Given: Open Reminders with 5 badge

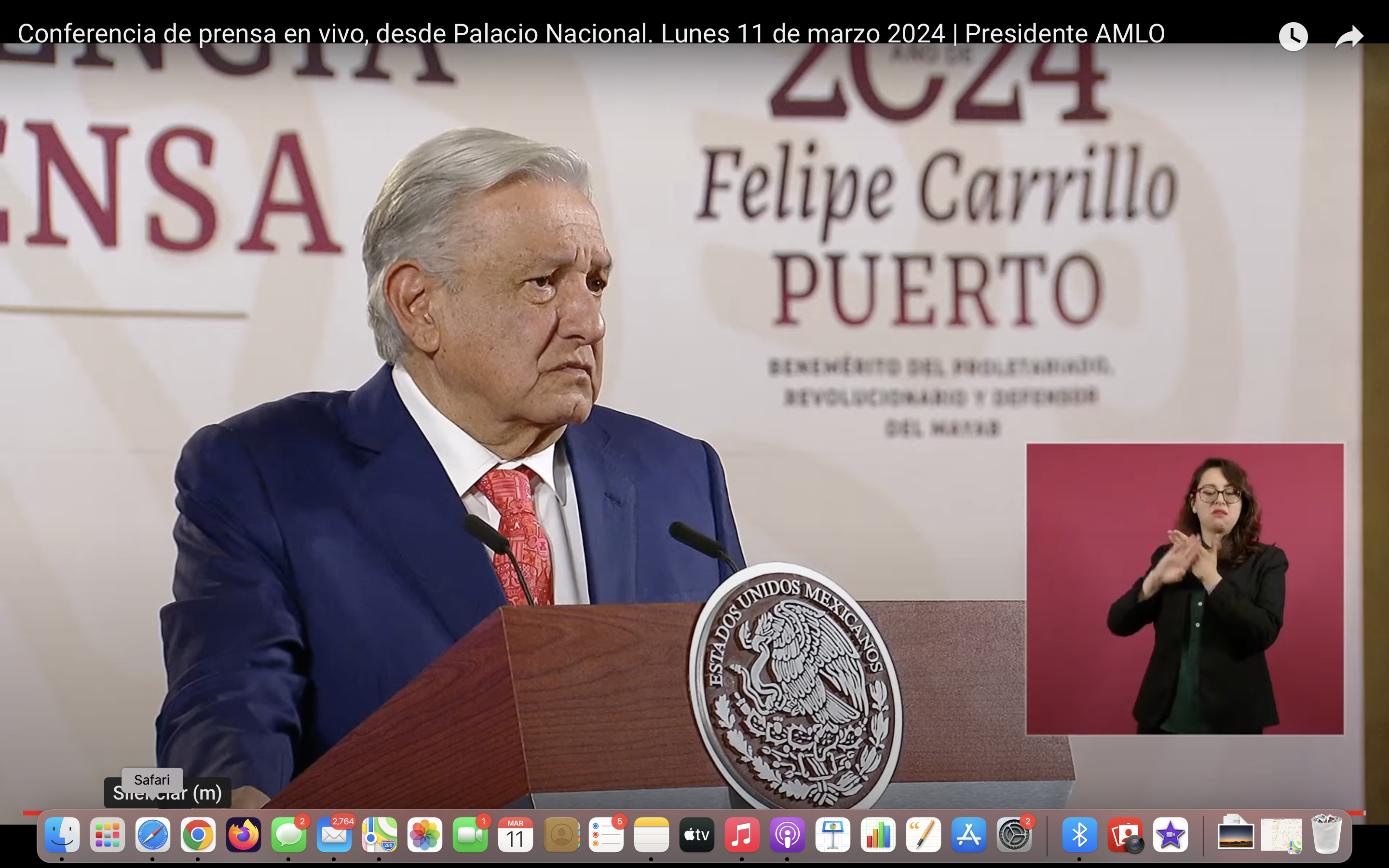Looking at the screenshot, I should 606,835.
